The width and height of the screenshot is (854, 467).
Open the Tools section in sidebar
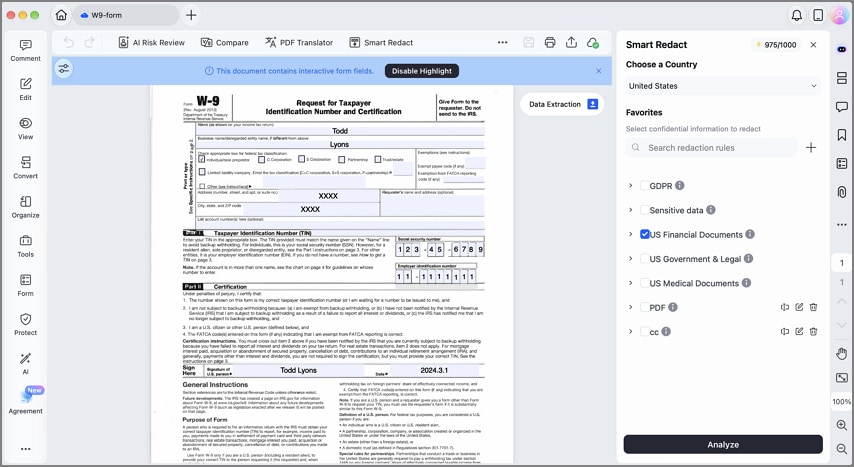[26, 247]
